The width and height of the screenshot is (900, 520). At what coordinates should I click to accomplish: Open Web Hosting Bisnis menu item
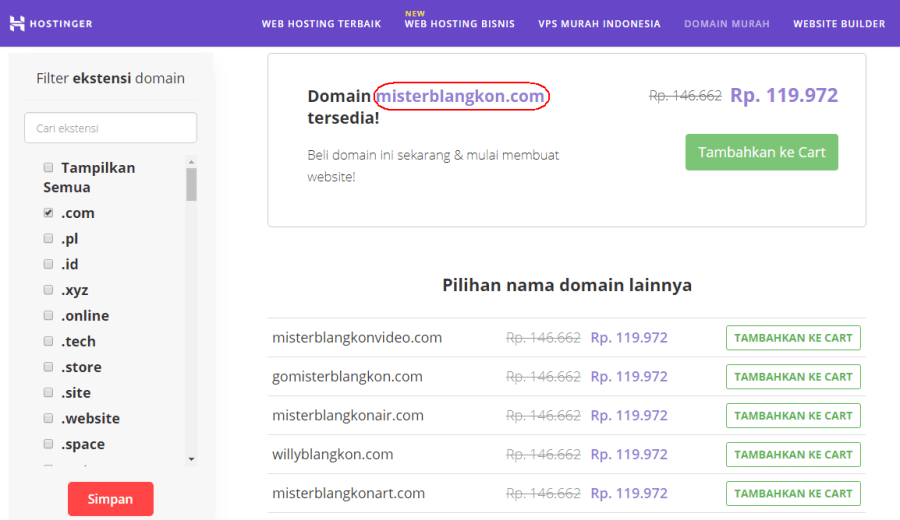click(460, 24)
